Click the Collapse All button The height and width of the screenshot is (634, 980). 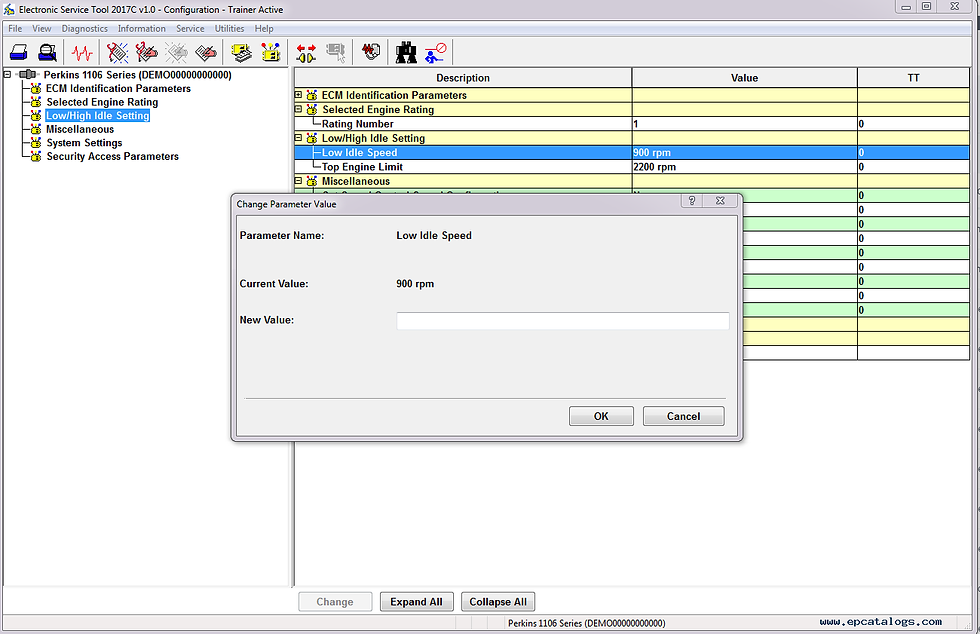tap(498, 602)
